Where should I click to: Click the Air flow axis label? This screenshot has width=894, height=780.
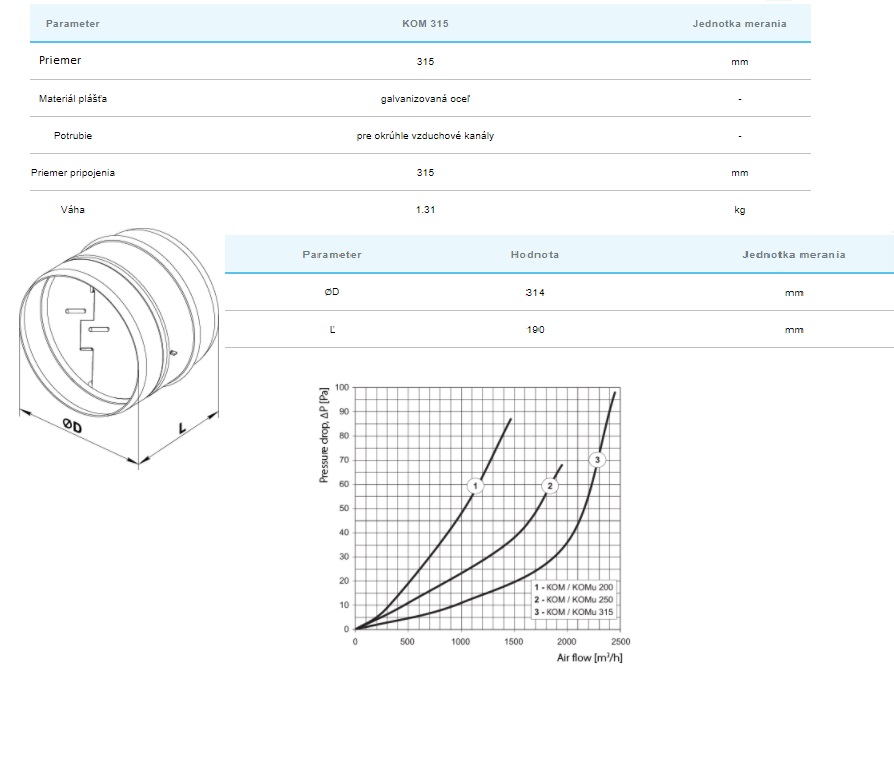(x=589, y=657)
